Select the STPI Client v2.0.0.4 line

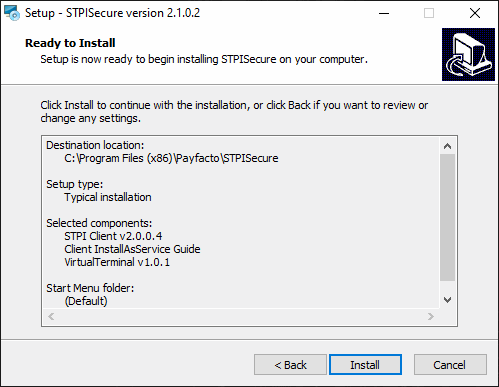click(113, 236)
